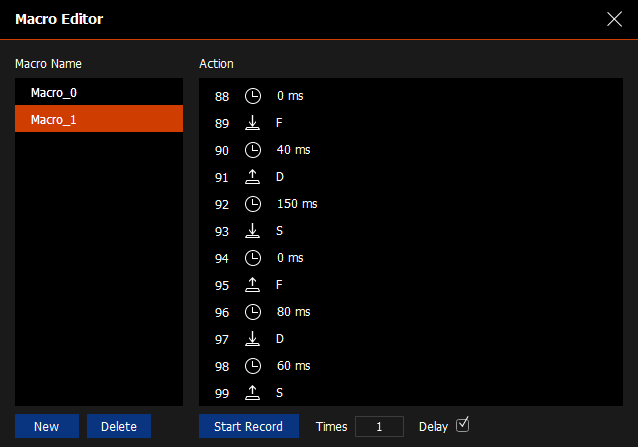
Task: Click the key-down icon for S
Action: [x=253, y=231]
